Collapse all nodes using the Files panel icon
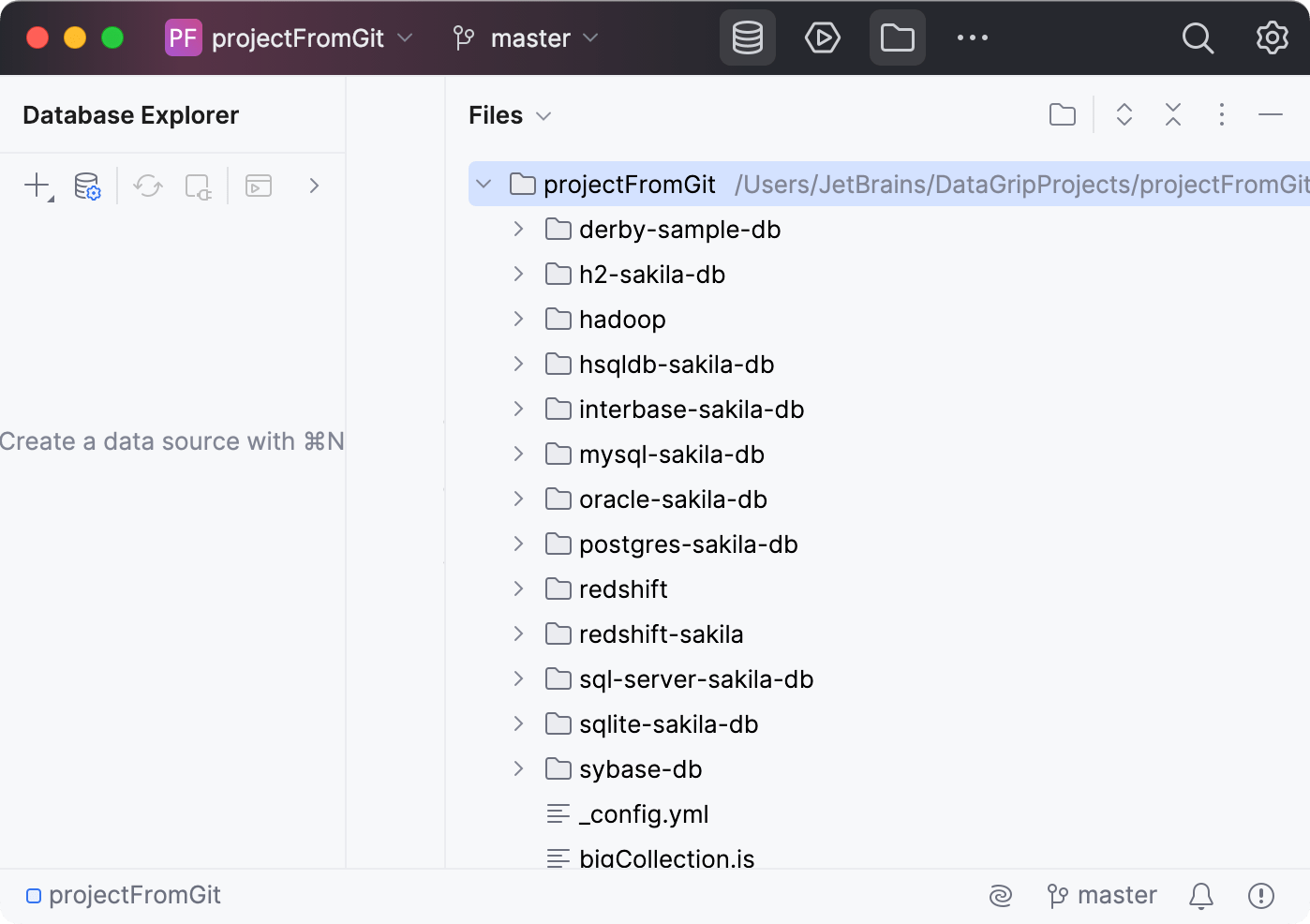The image size is (1310, 924). tap(1172, 114)
